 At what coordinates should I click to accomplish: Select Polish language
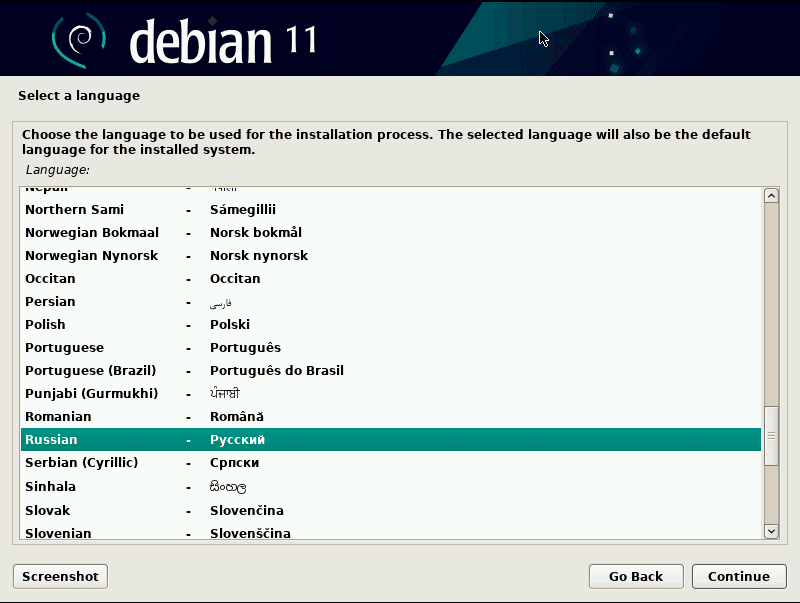[391, 324]
